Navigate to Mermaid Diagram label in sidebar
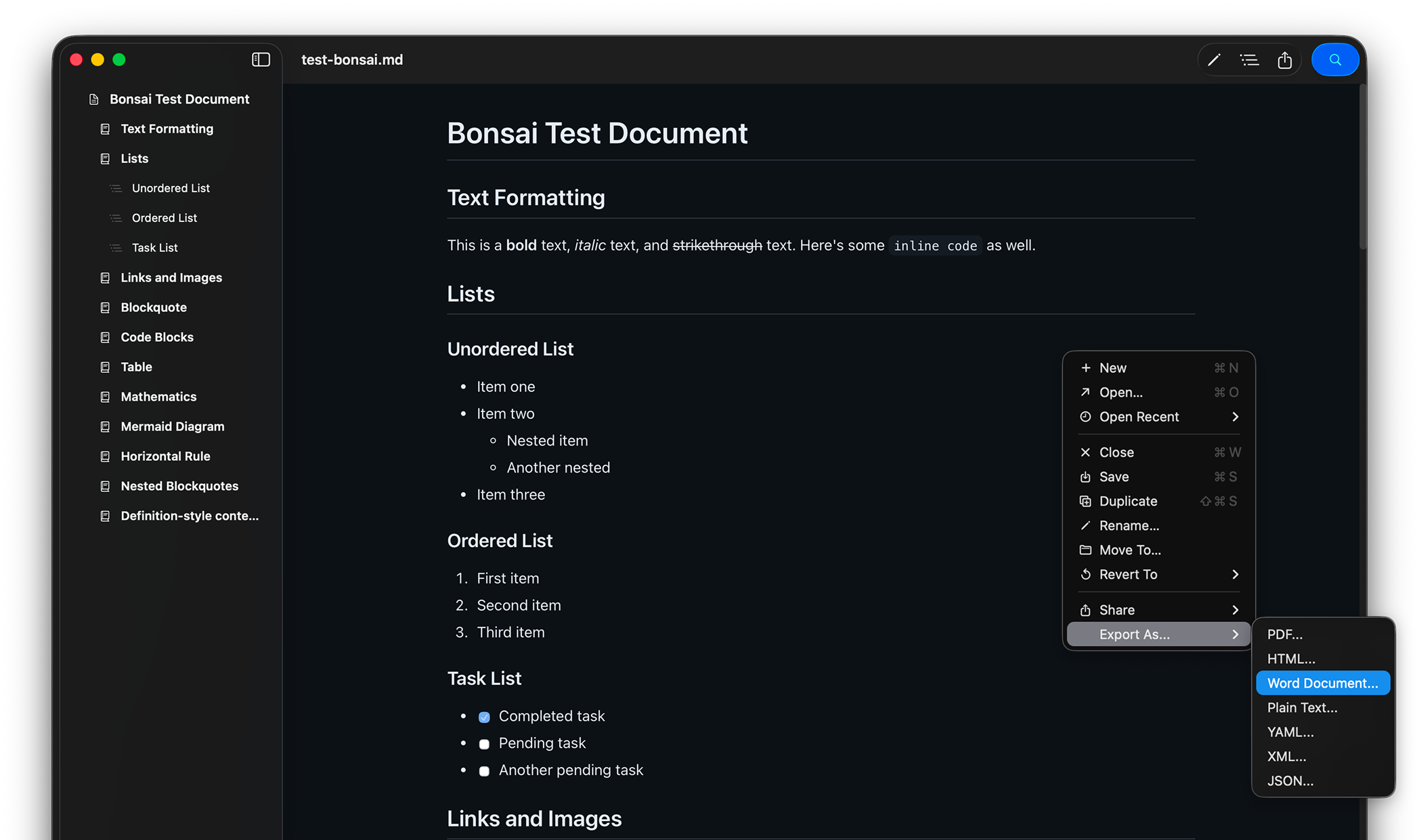 [173, 426]
